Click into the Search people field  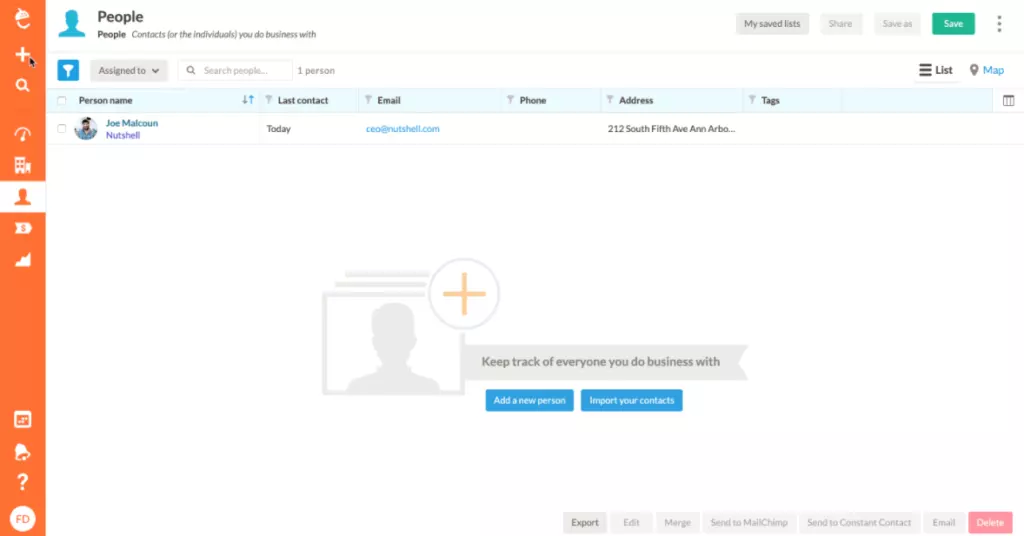click(235, 71)
